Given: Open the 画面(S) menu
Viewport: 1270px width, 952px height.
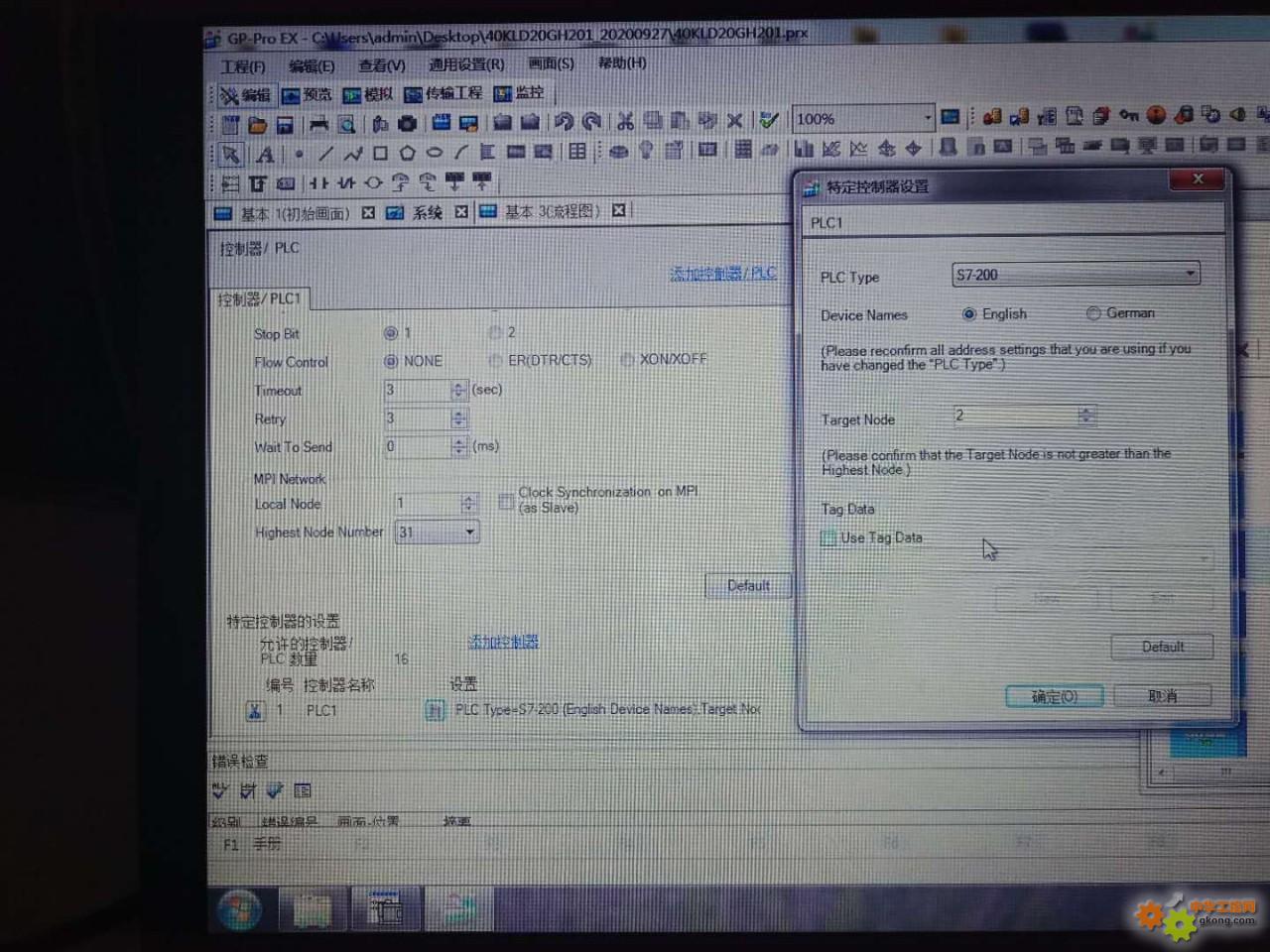Looking at the screenshot, I should [x=551, y=63].
